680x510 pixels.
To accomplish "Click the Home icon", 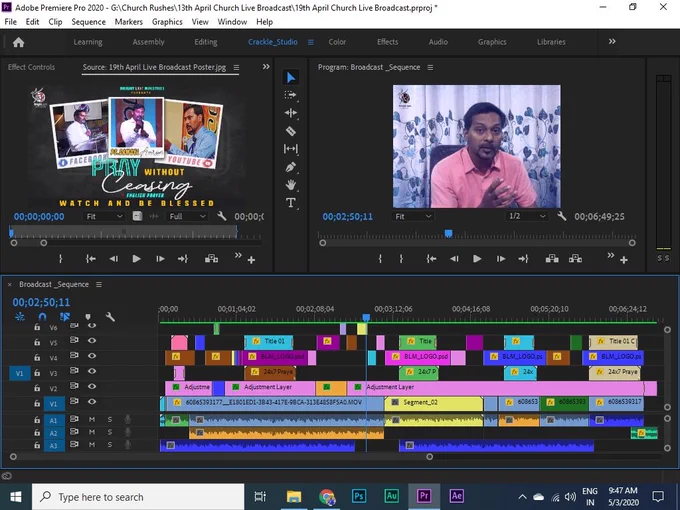I will (x=19, y=42).
